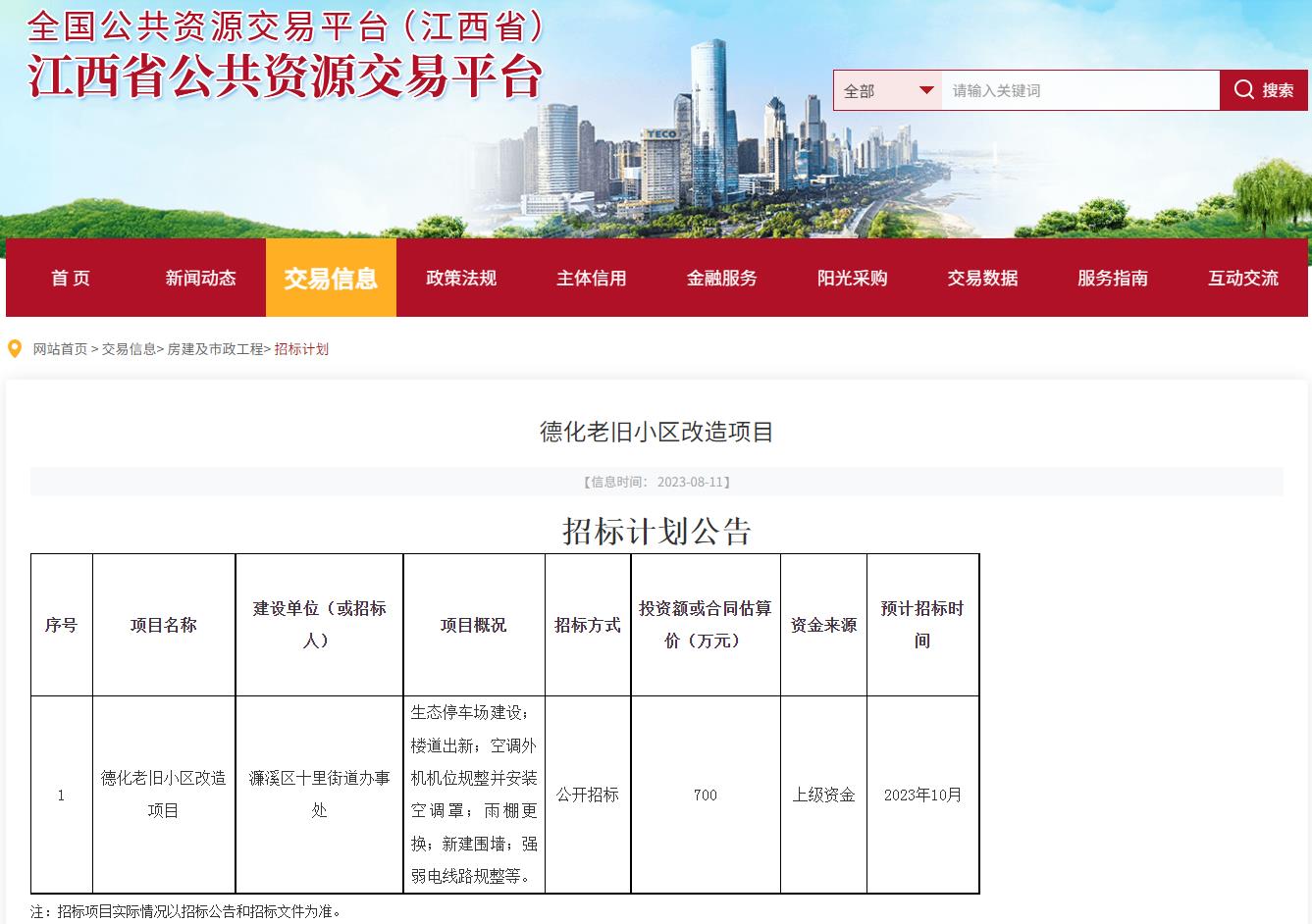Click the 阳光采购 menu entry

[852, 279]
